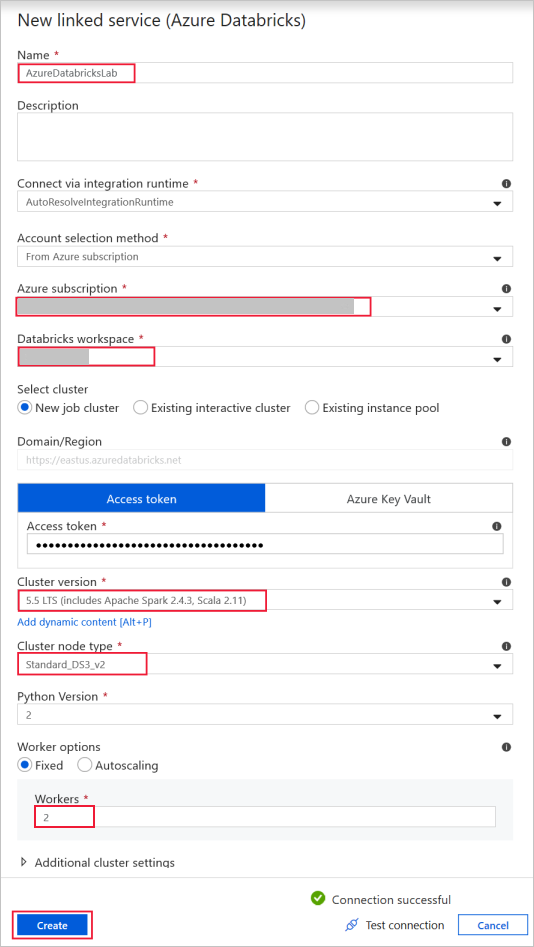
Task: Click into the Description text box
Action: pyautogui.click(x=265, y=136)
